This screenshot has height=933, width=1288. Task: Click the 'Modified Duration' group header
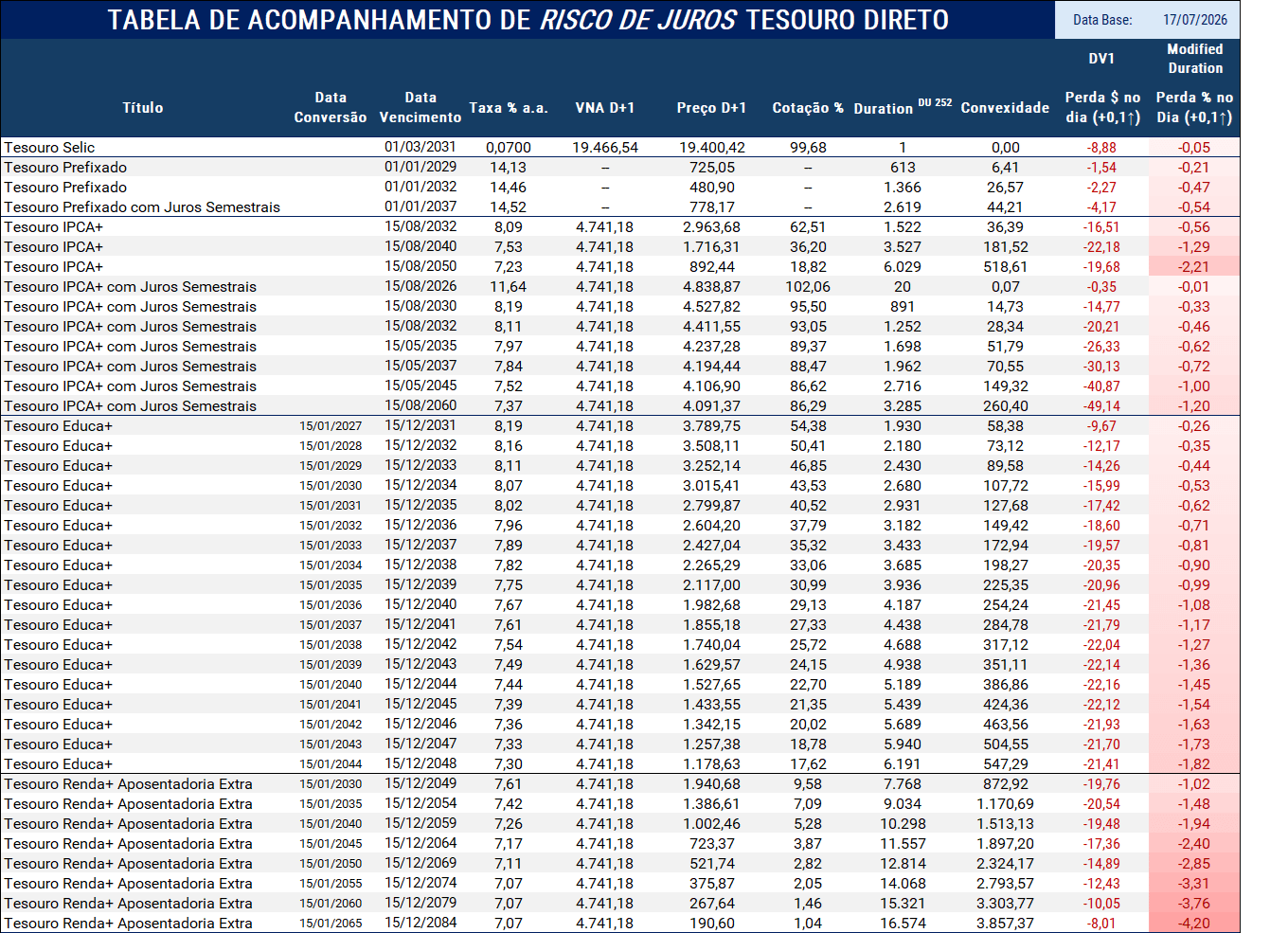tap(1195, 59)
